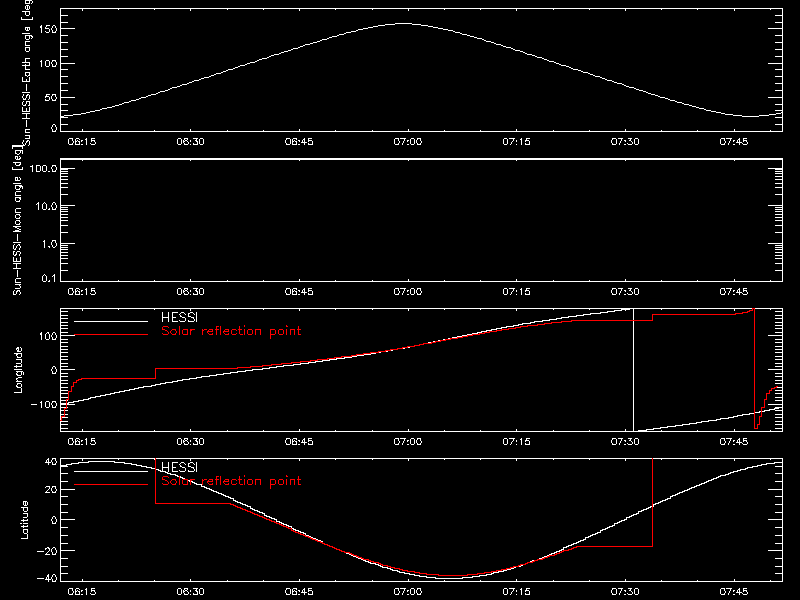Click 07:30 time label under Latitude plot
This screenshot has height=600, width=800.
625,591
